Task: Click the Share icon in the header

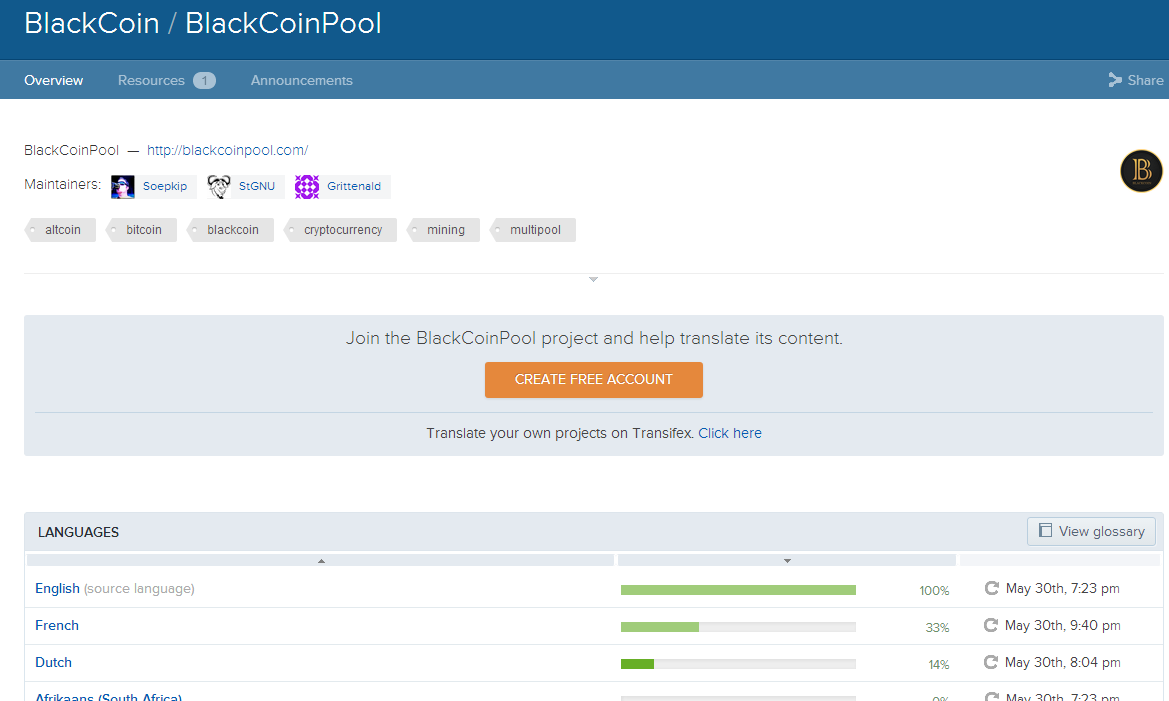Action: [1115, 80]
